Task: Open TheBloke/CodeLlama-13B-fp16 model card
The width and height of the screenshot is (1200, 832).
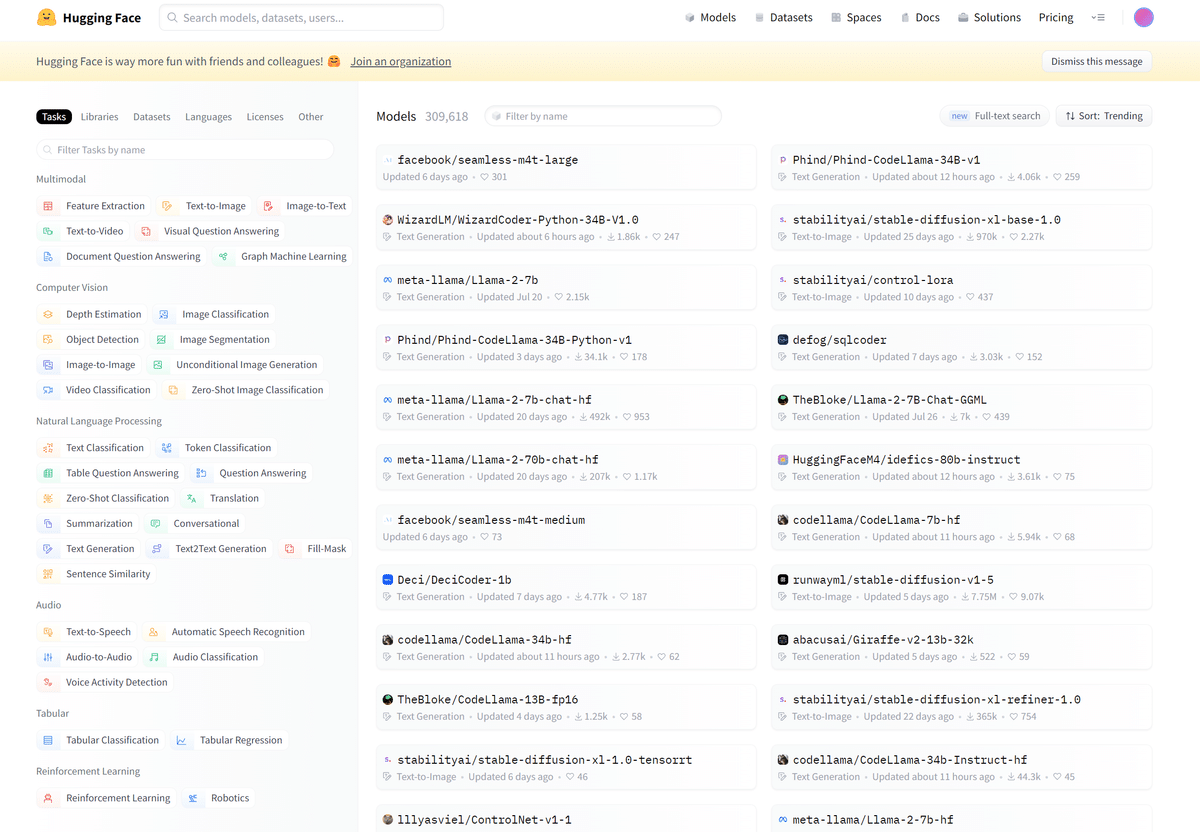Action: point(566,707)
